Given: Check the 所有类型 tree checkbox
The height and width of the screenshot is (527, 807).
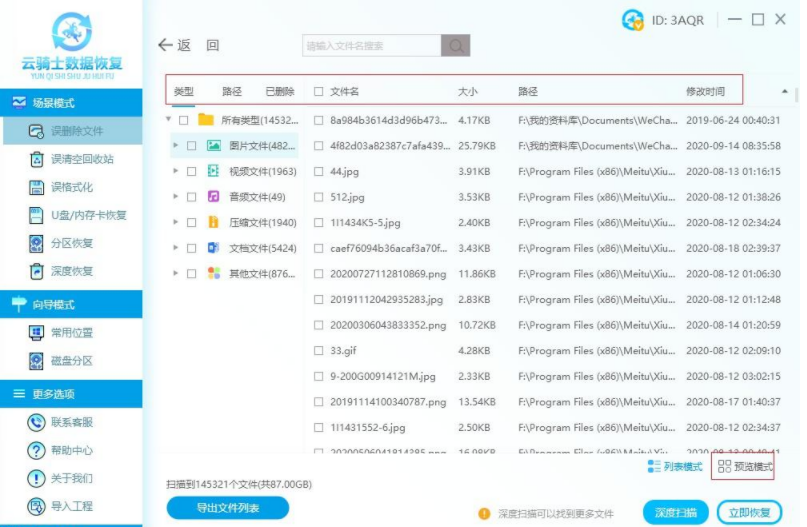Looking at the screenshot, I should tap(184, 120).
